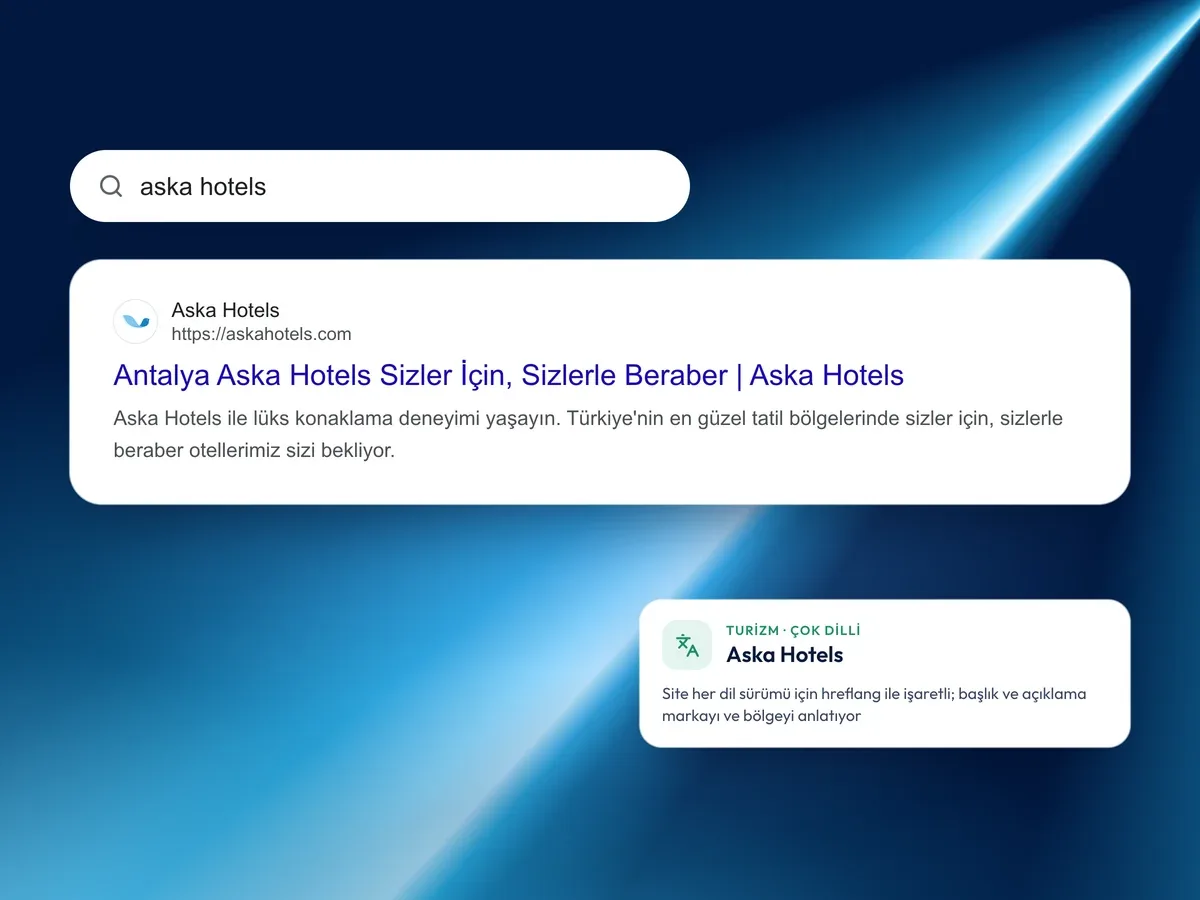Select the bold "Aska Hotels" card heading
Viewport: 1200px width, 900px height.
coord(784,655)
